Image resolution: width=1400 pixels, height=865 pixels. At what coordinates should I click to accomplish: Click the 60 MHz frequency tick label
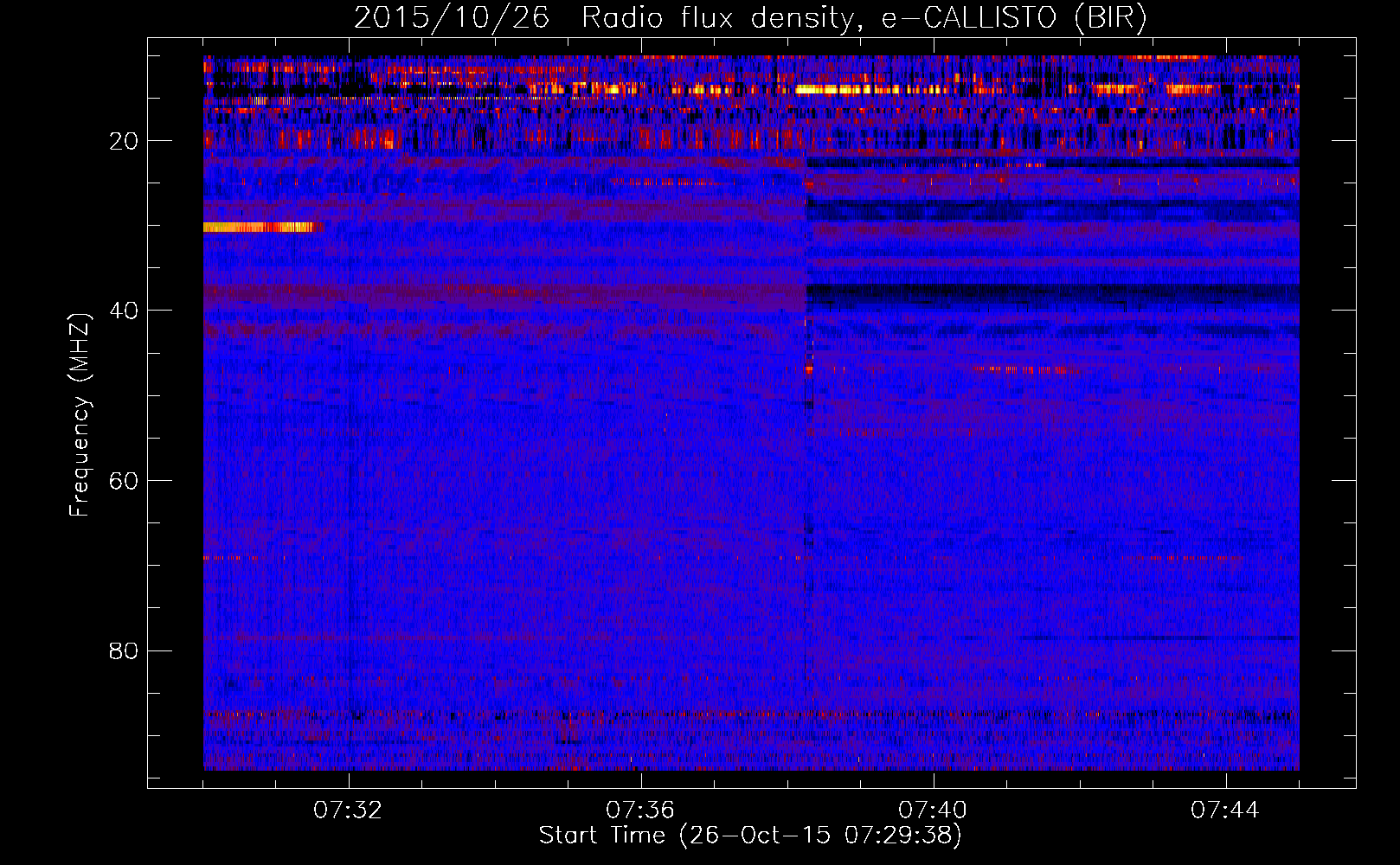pyautogui.click(x=125, y=481)
